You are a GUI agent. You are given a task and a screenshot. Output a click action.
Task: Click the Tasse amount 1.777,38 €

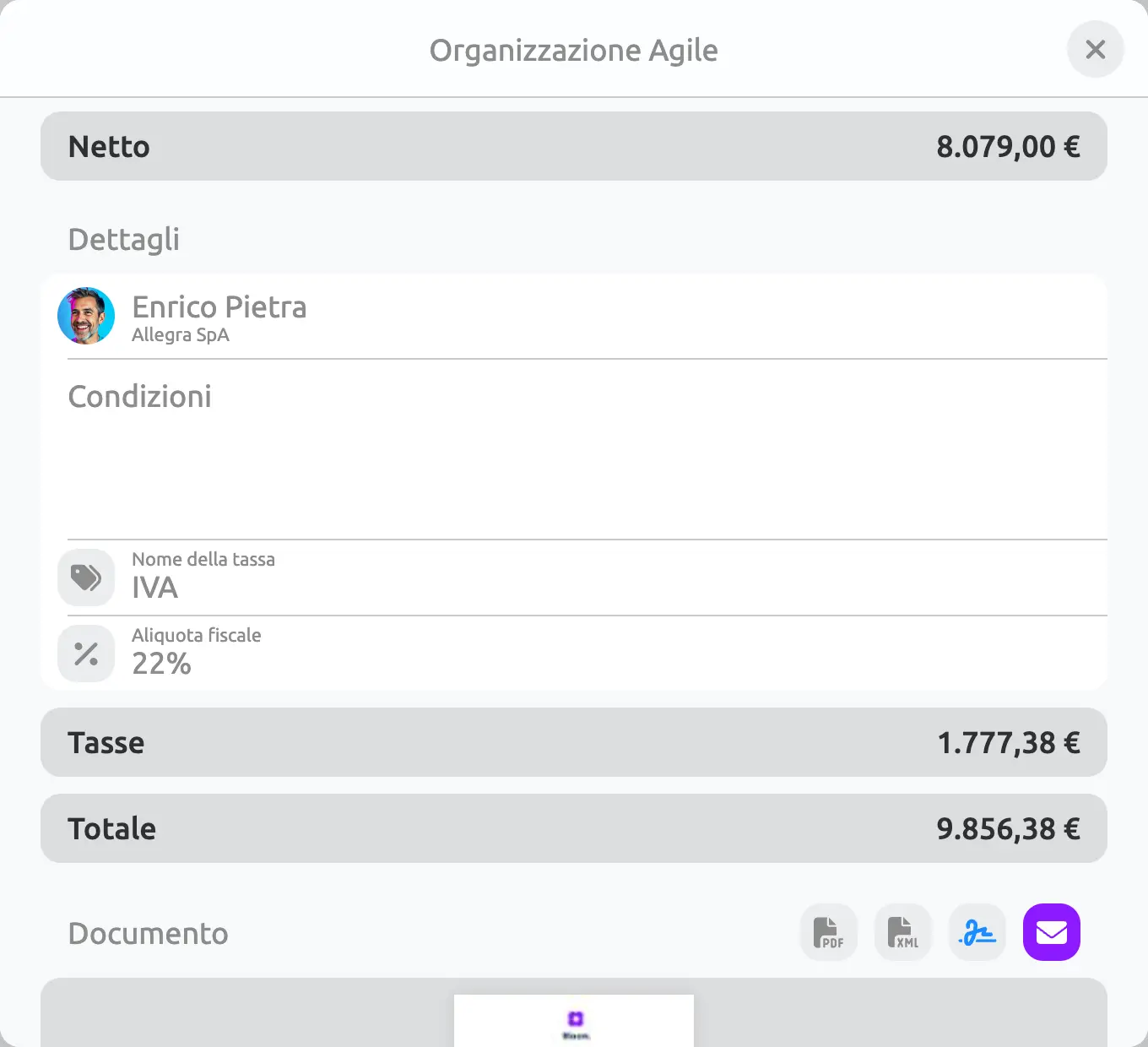[x=1009, y=742]
